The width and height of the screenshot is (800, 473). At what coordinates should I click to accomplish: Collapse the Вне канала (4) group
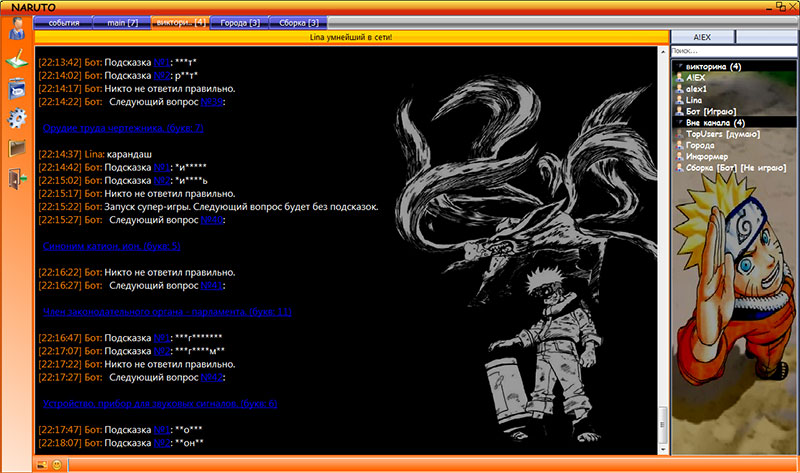[678, 122]
